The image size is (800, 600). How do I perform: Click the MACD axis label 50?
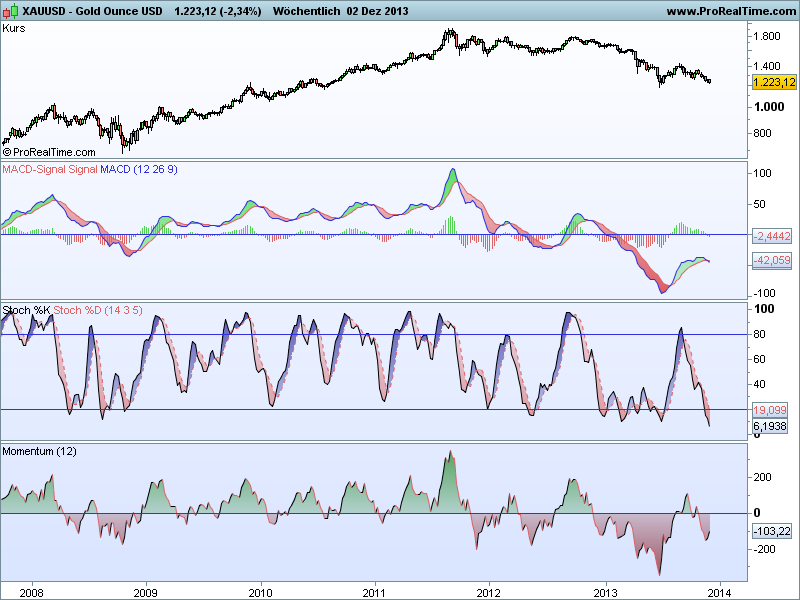coord(760,204)
